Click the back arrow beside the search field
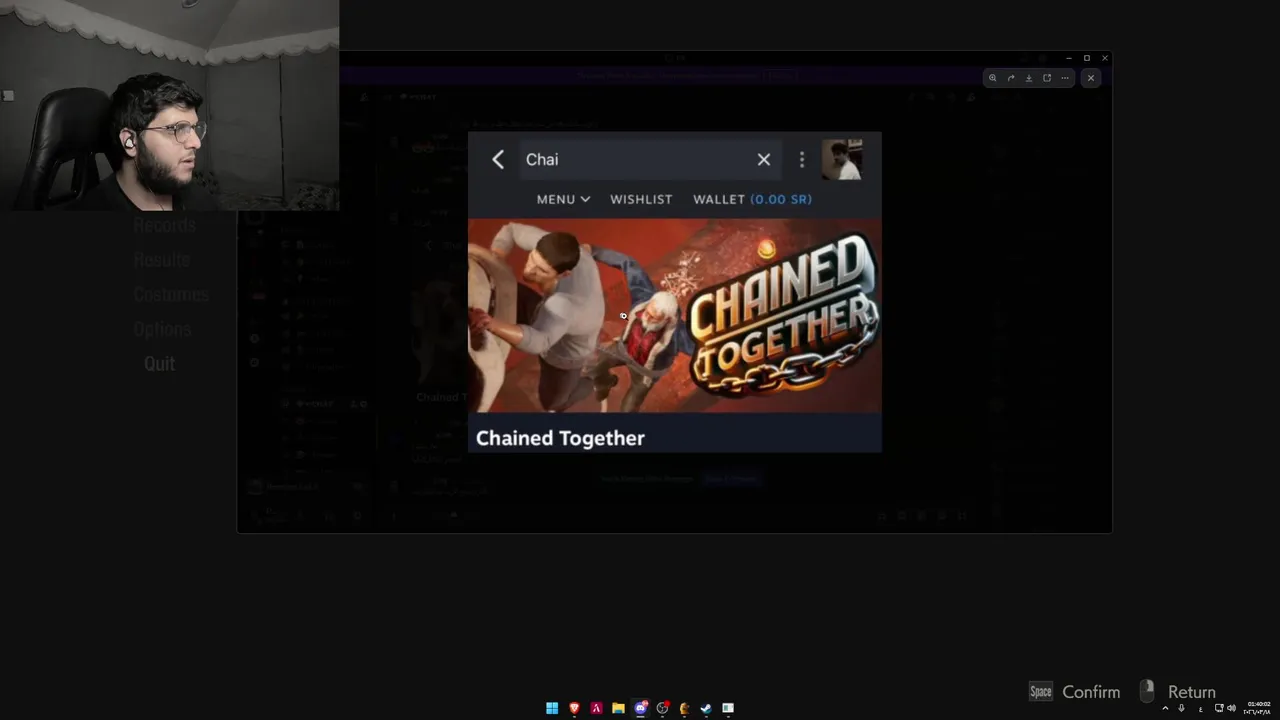The height and width of the screenshot is (720, 1280). 498,159
